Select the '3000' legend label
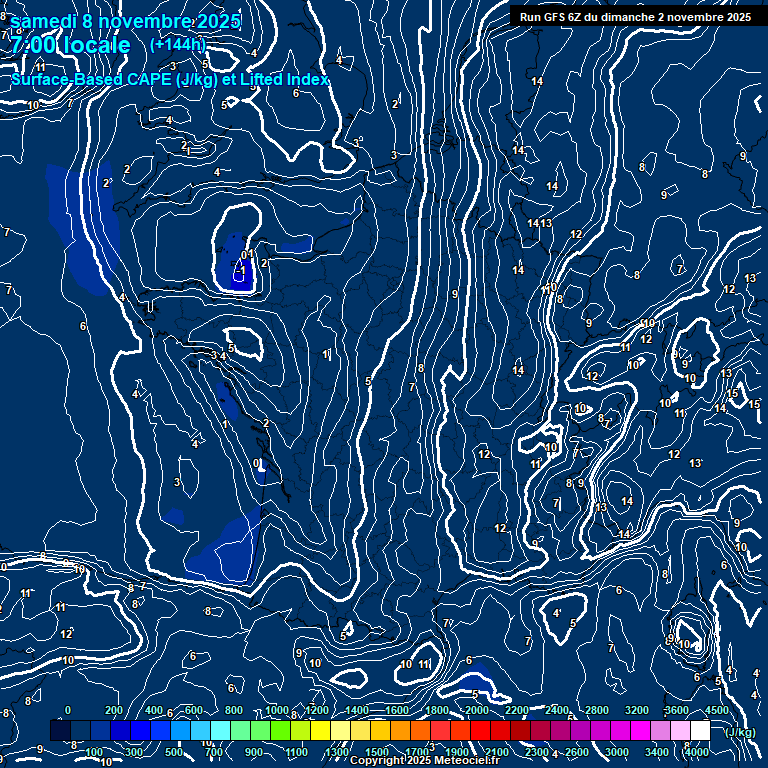This screenshot has width=768, height=768. click(617, 752)
